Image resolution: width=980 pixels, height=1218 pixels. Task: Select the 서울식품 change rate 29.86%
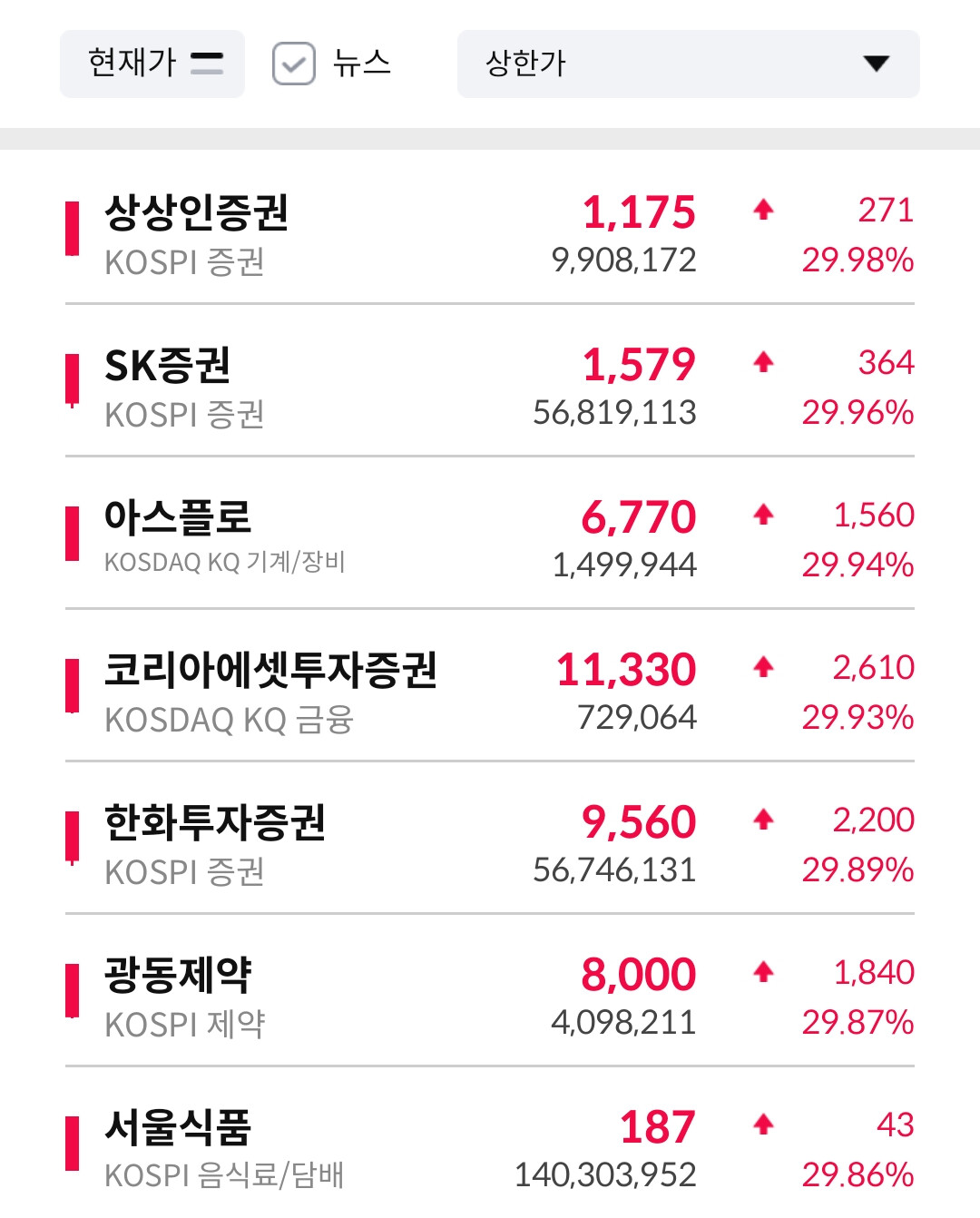point(857,1175)
